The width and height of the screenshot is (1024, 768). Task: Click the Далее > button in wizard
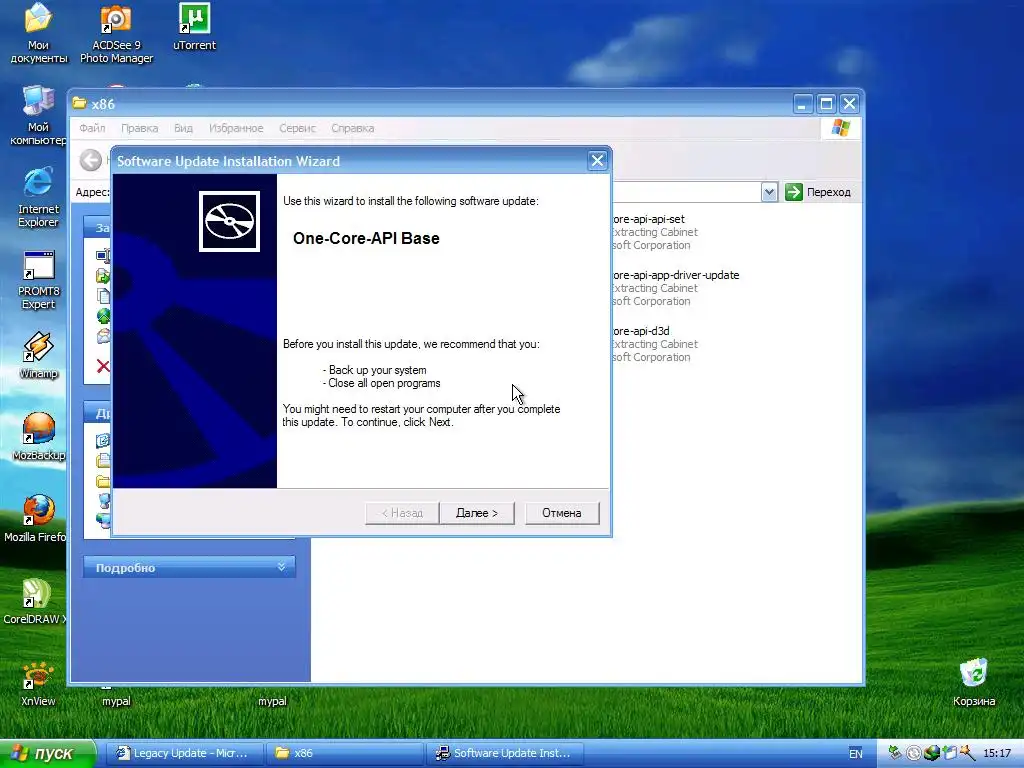[477, 513]
